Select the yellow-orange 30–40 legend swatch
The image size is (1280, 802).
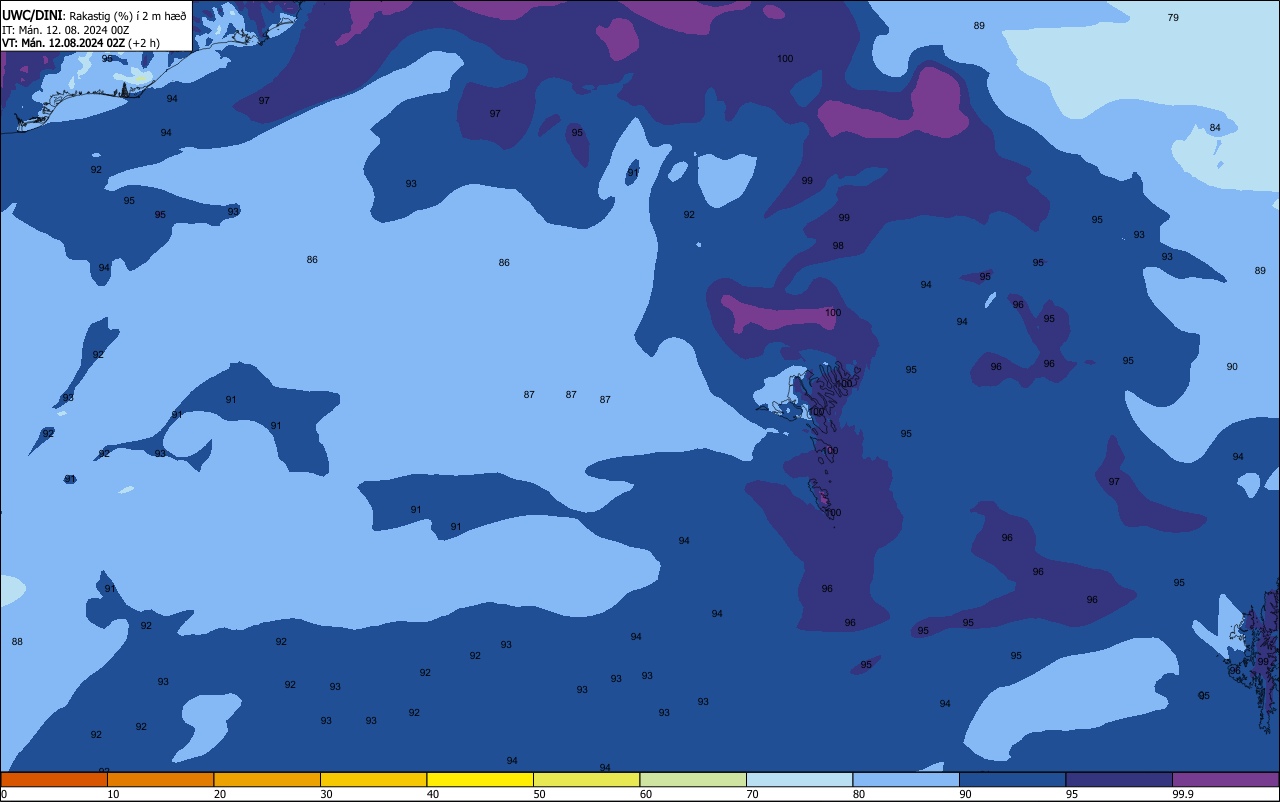[373, 779]
